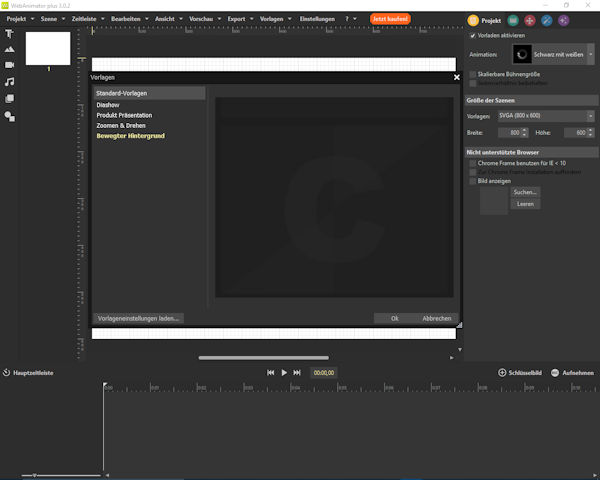The width and height of the screenshot is (600, 480).
Task: Jump to the timeline start
Action: (271, 372)
